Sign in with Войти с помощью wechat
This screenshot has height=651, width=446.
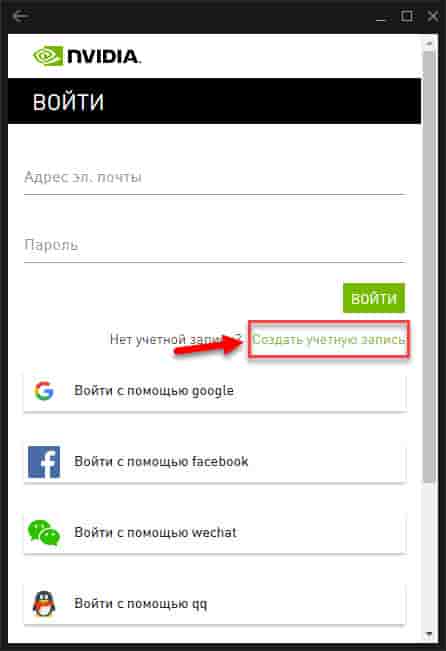pos(215,533)
